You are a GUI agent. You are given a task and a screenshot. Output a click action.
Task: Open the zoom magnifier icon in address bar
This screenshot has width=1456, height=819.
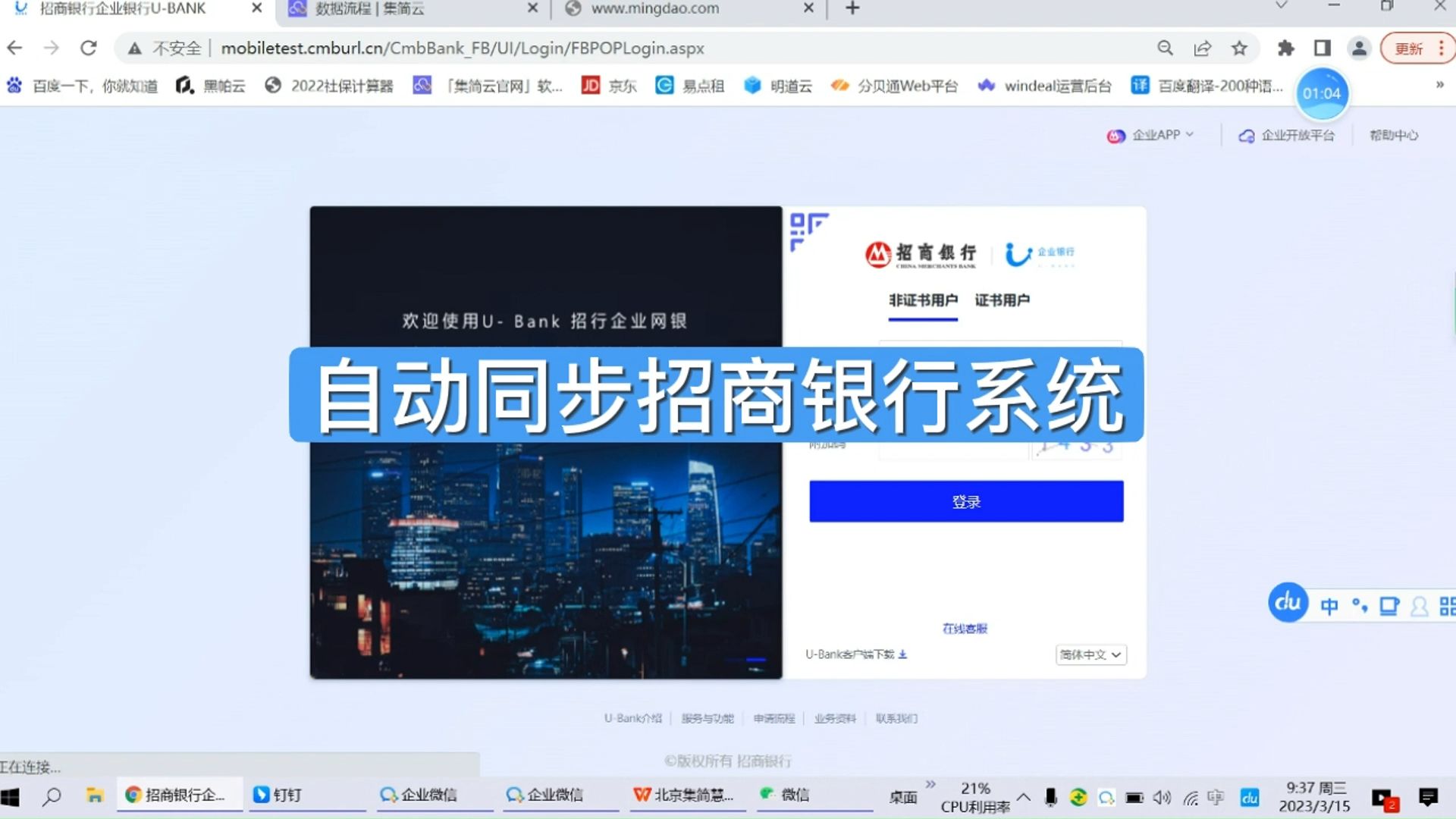click(x=1166, y=49)
